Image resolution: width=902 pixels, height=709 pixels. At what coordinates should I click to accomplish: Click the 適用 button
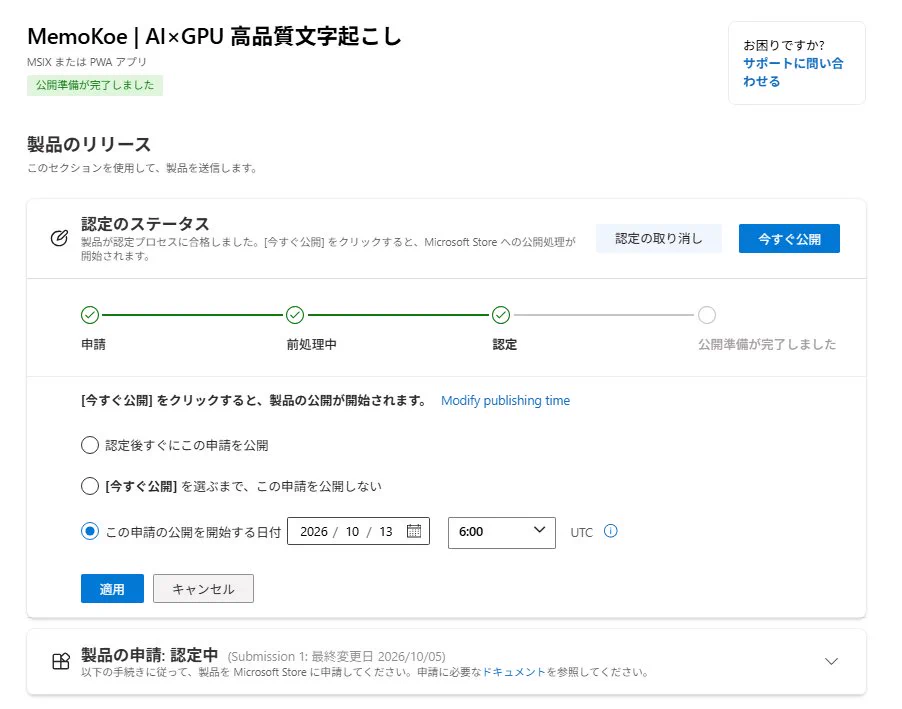[112, 588]
